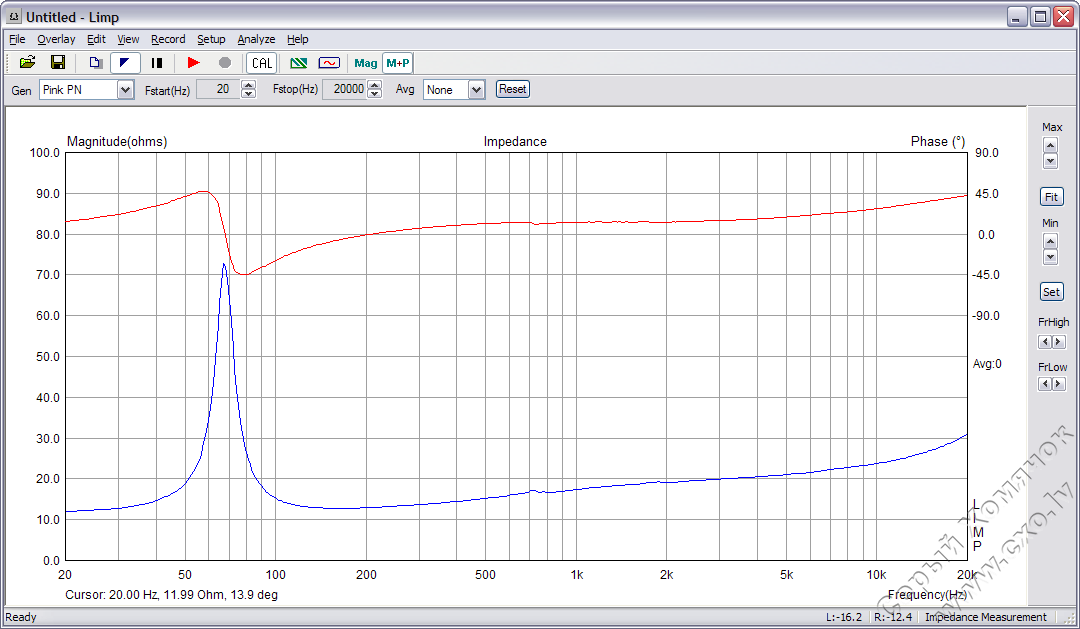Click the Fit button
Viewport: 1080px width, 629px height.
pyautogui.click(x=1051, y=197)
